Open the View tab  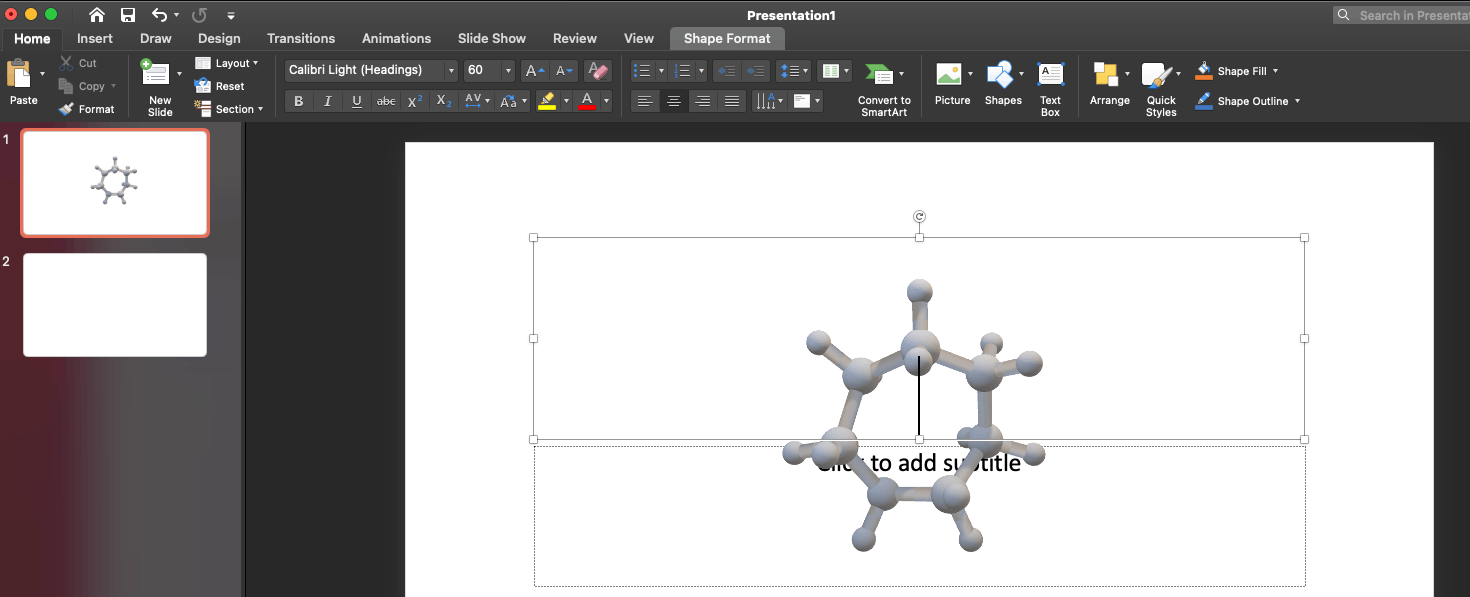639,38
